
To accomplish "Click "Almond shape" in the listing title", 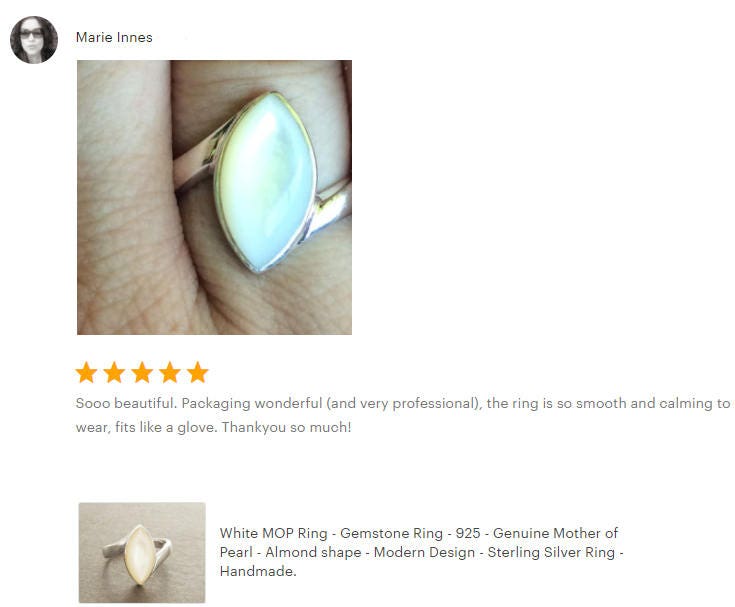I will click(x=313, y=552).
